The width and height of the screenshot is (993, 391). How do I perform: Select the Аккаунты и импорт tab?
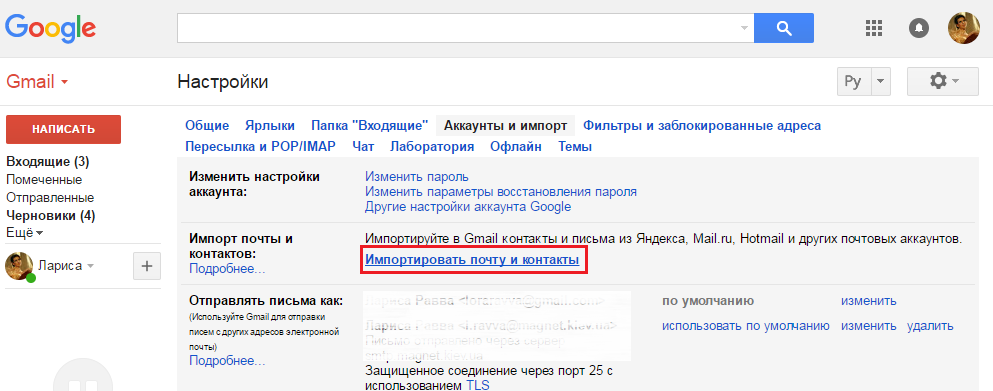pyautogui.click(x=505, y=125)
